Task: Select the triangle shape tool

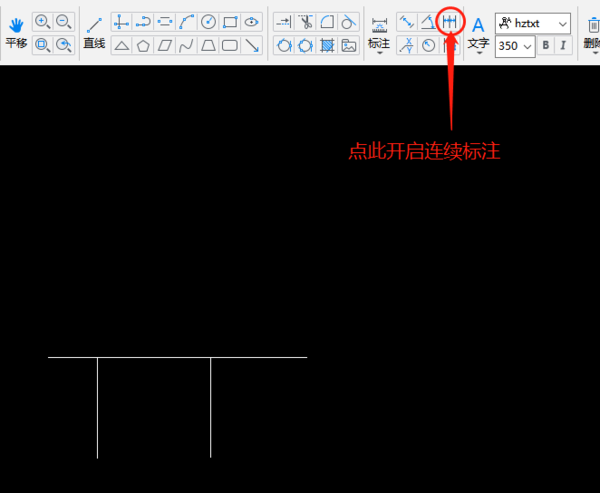Action: pyautogui.click(x=122, y=46)
